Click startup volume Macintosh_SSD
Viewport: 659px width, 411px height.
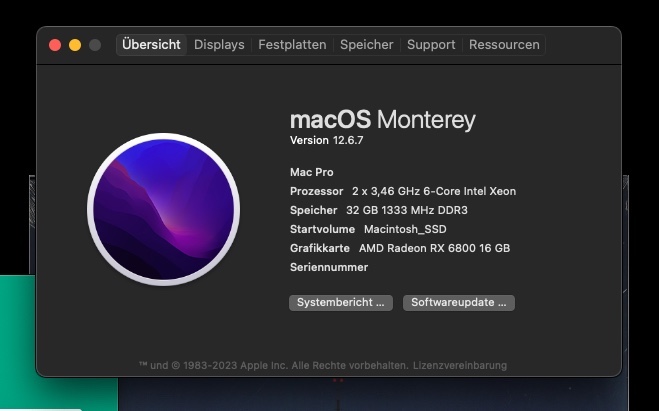[405, 229]
